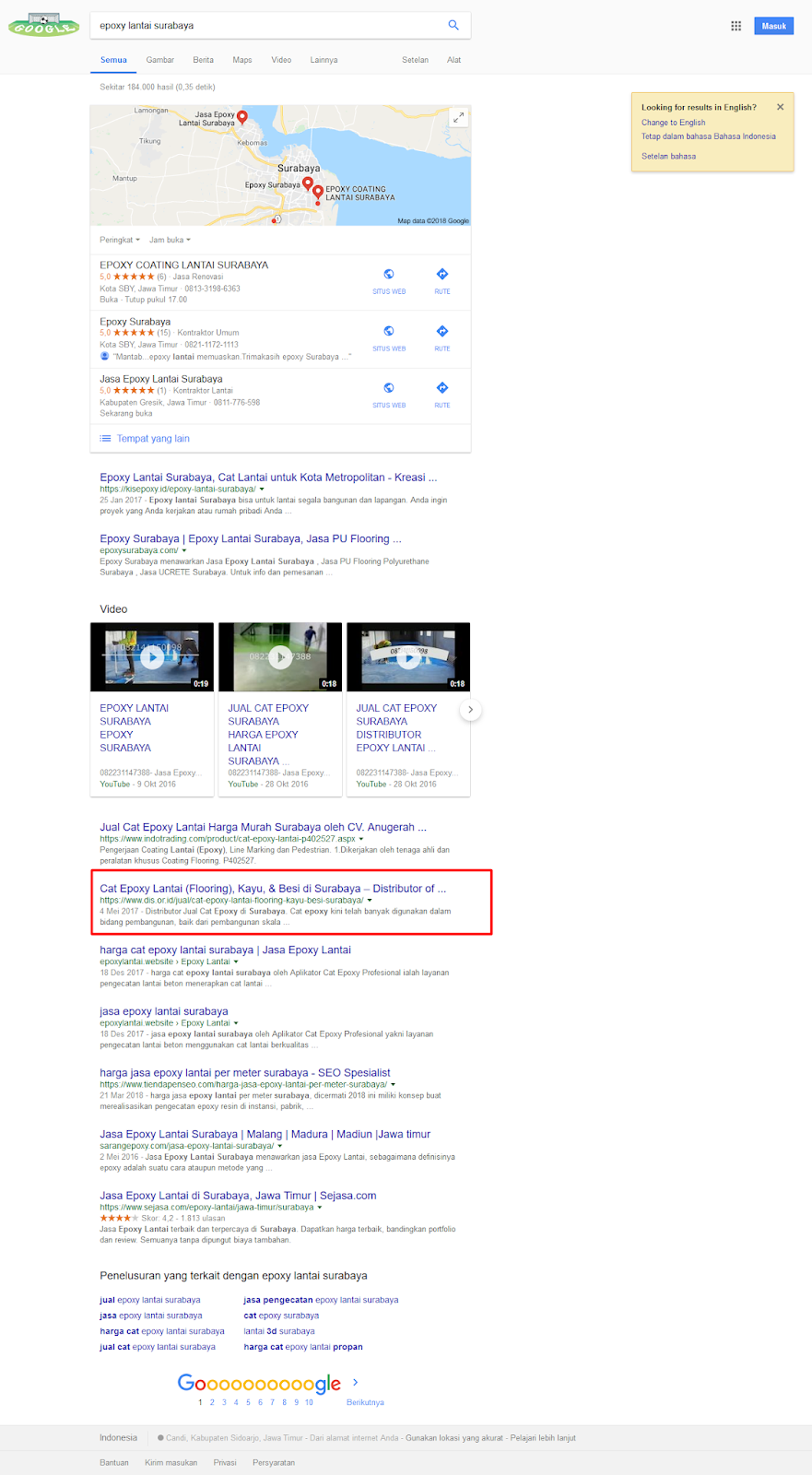
Task: Open Privasi footer link
Action: [x=225, y=1463]
